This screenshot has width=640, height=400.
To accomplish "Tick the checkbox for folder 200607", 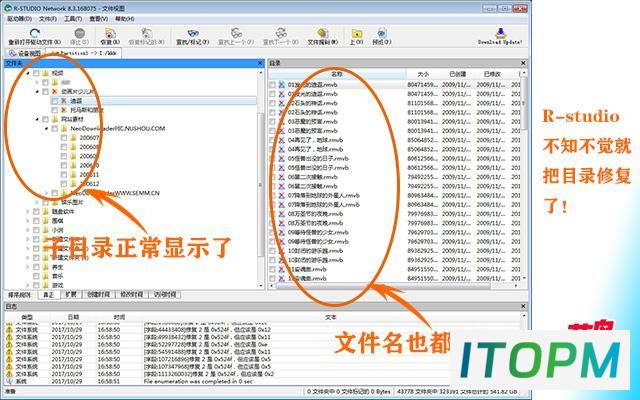I will [64, 138].
